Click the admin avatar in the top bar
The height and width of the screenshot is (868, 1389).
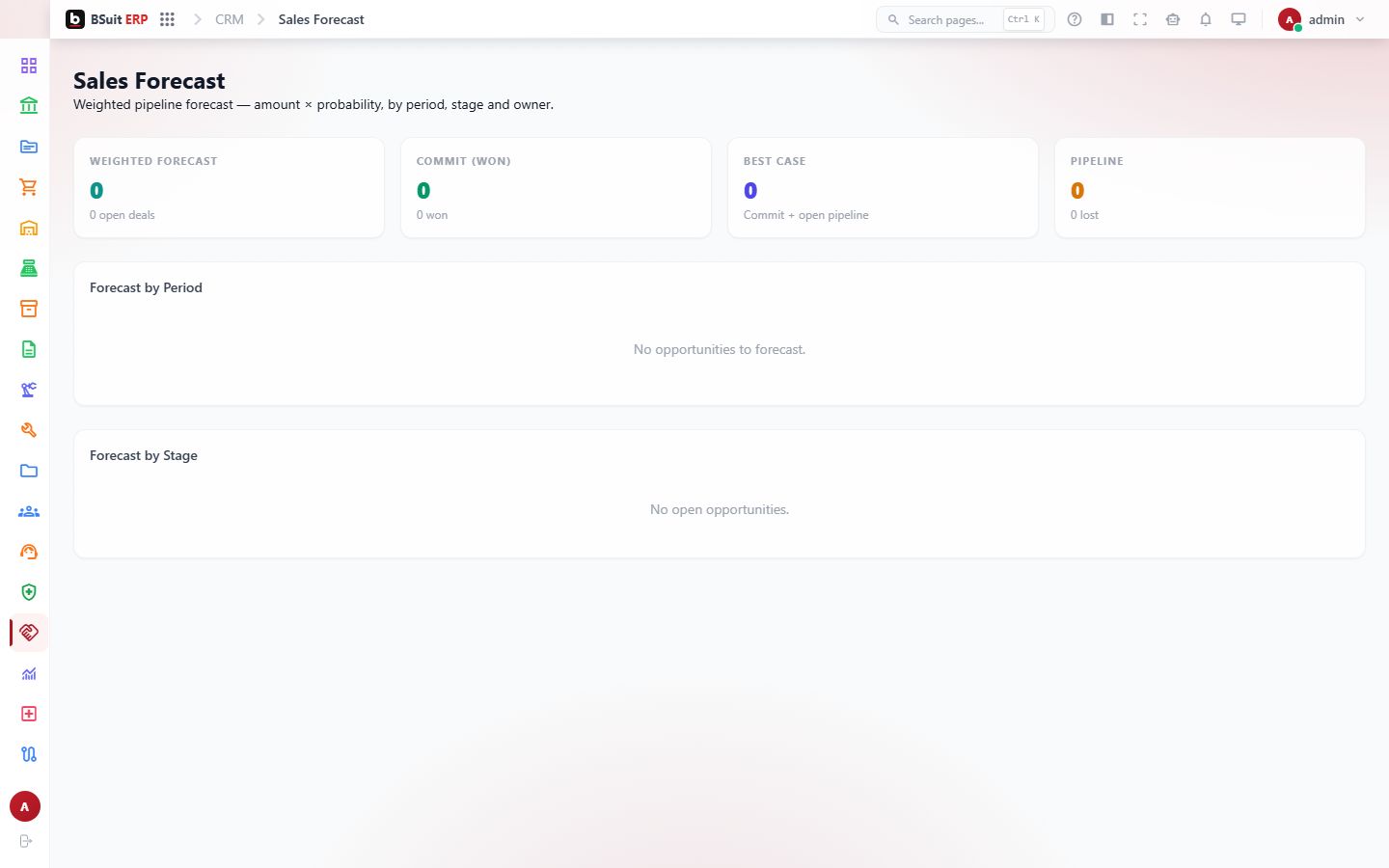pyautogui.click(x=1290, y=19)
